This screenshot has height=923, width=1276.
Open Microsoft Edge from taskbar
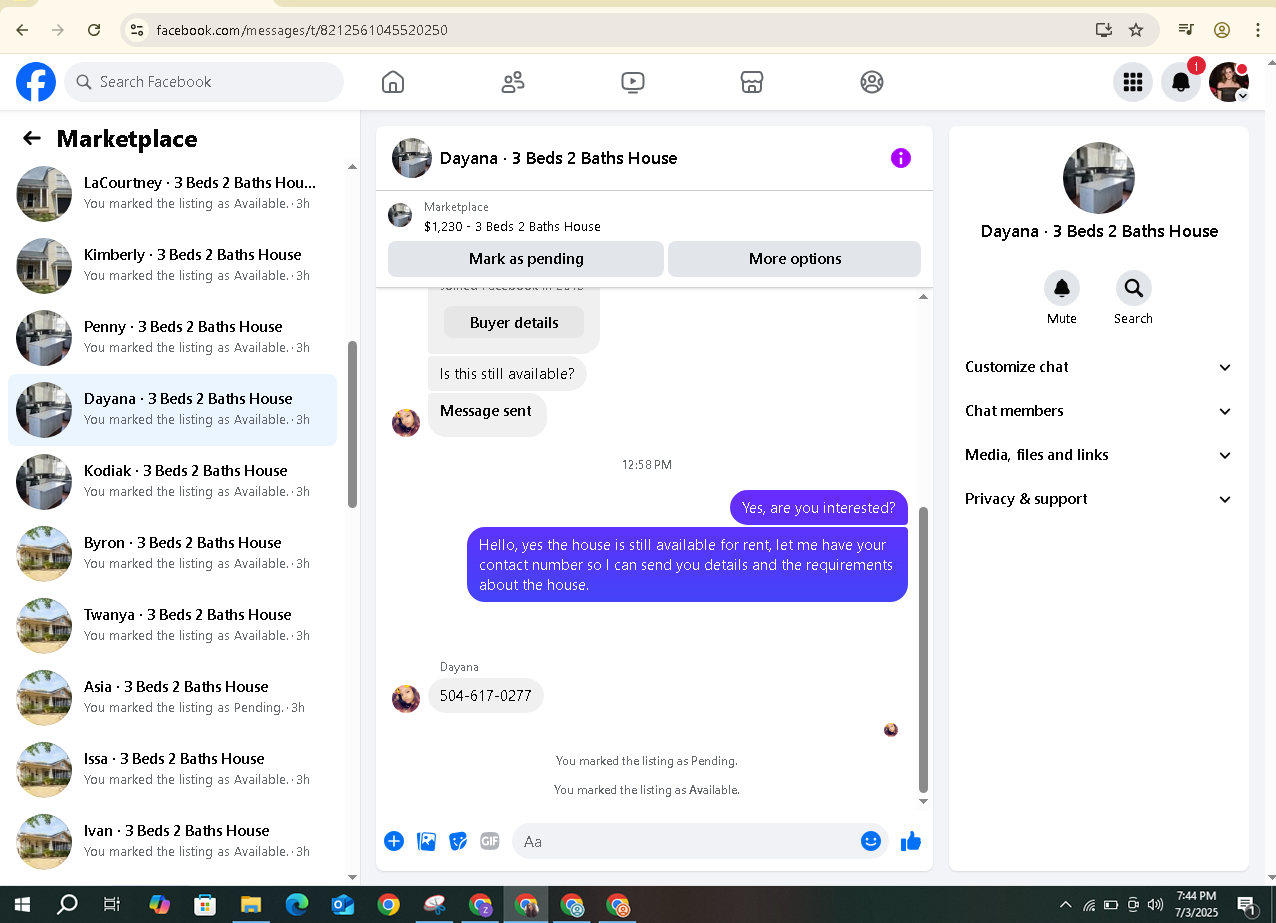tap(297, 905)
